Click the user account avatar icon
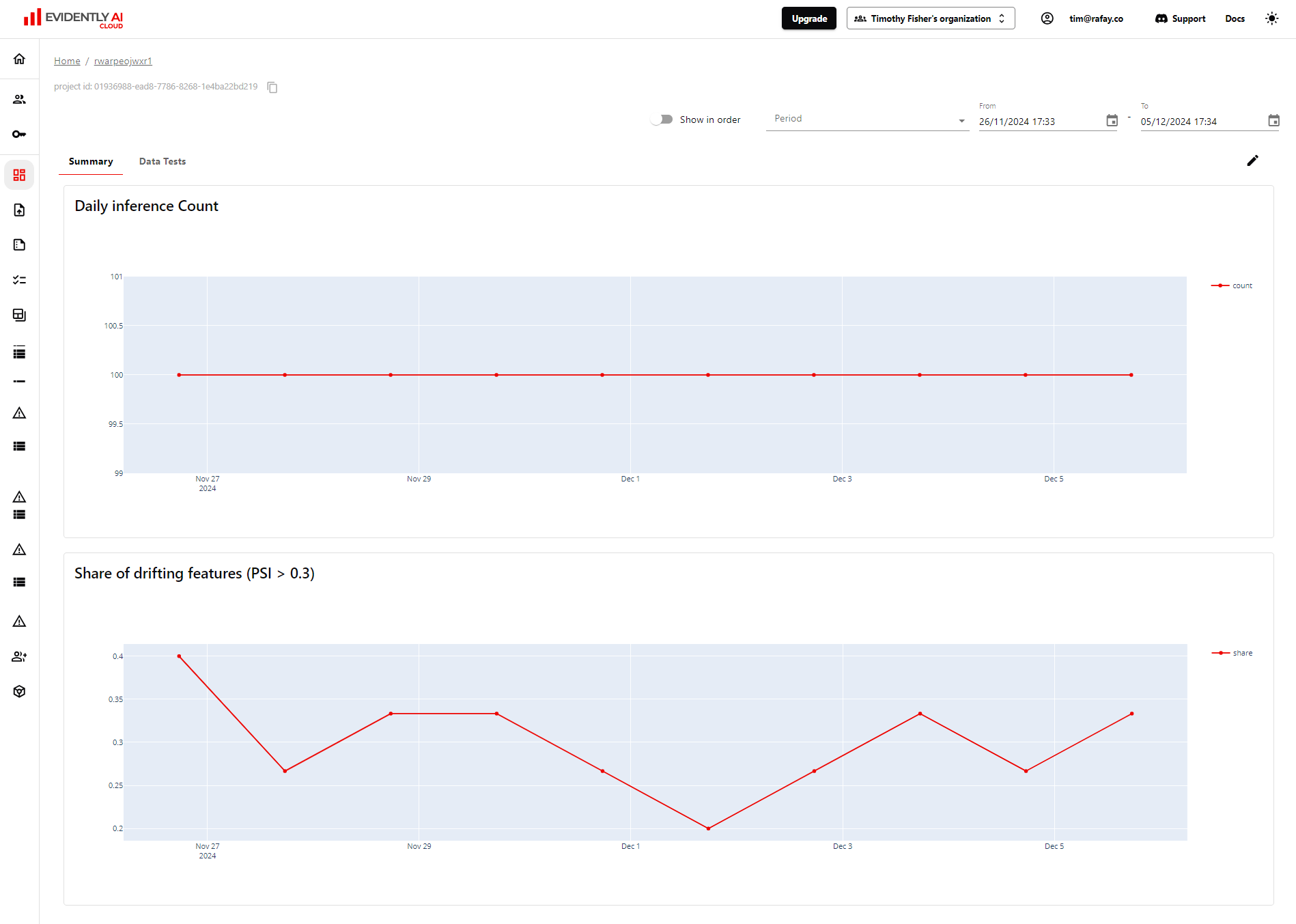Viewport: 1296px width, 924px height. click(x=1047, y=18)
